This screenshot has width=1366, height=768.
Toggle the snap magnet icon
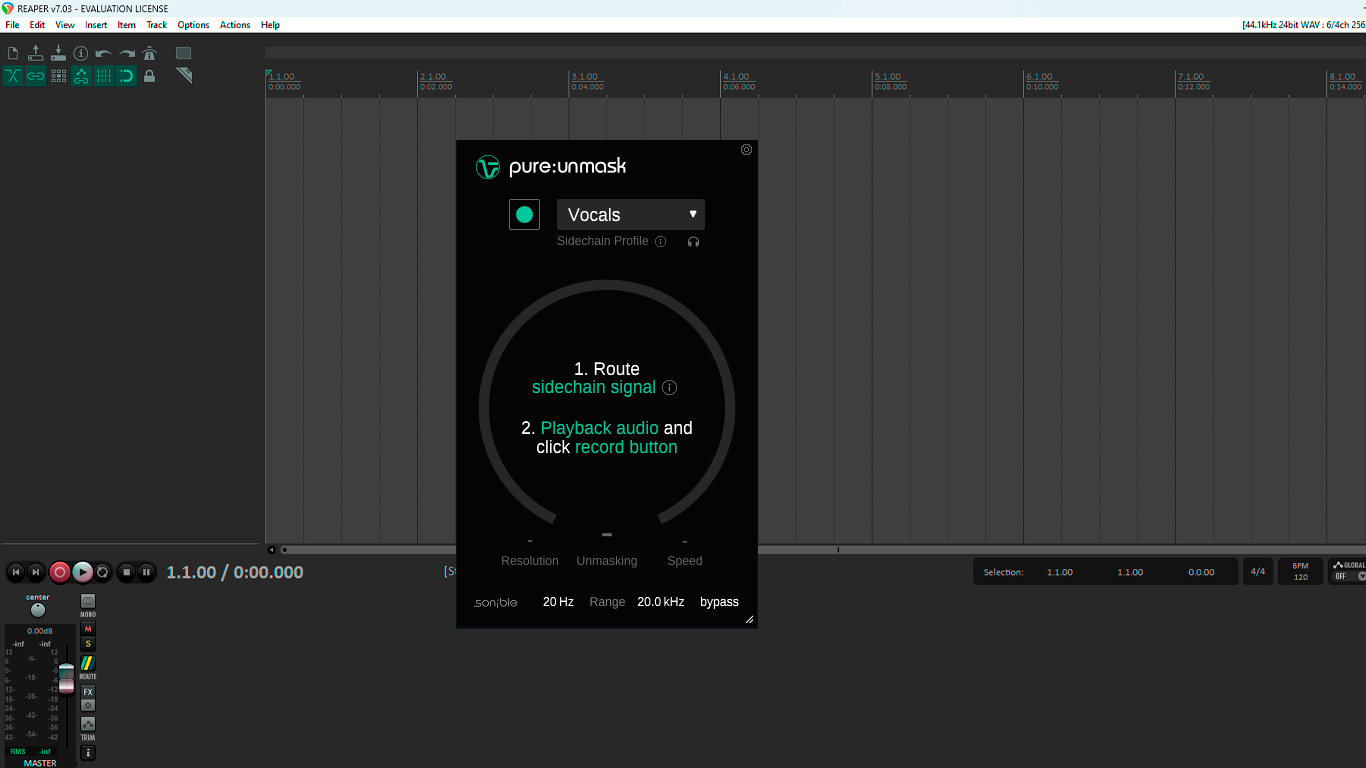tap(127, 76)
